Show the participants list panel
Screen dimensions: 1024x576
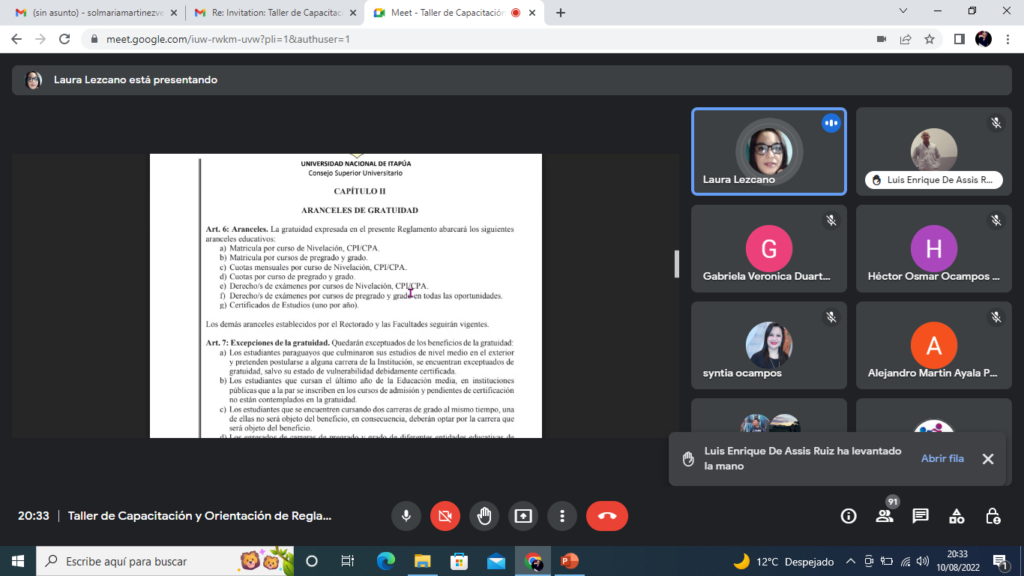click(x=884, y=516)
